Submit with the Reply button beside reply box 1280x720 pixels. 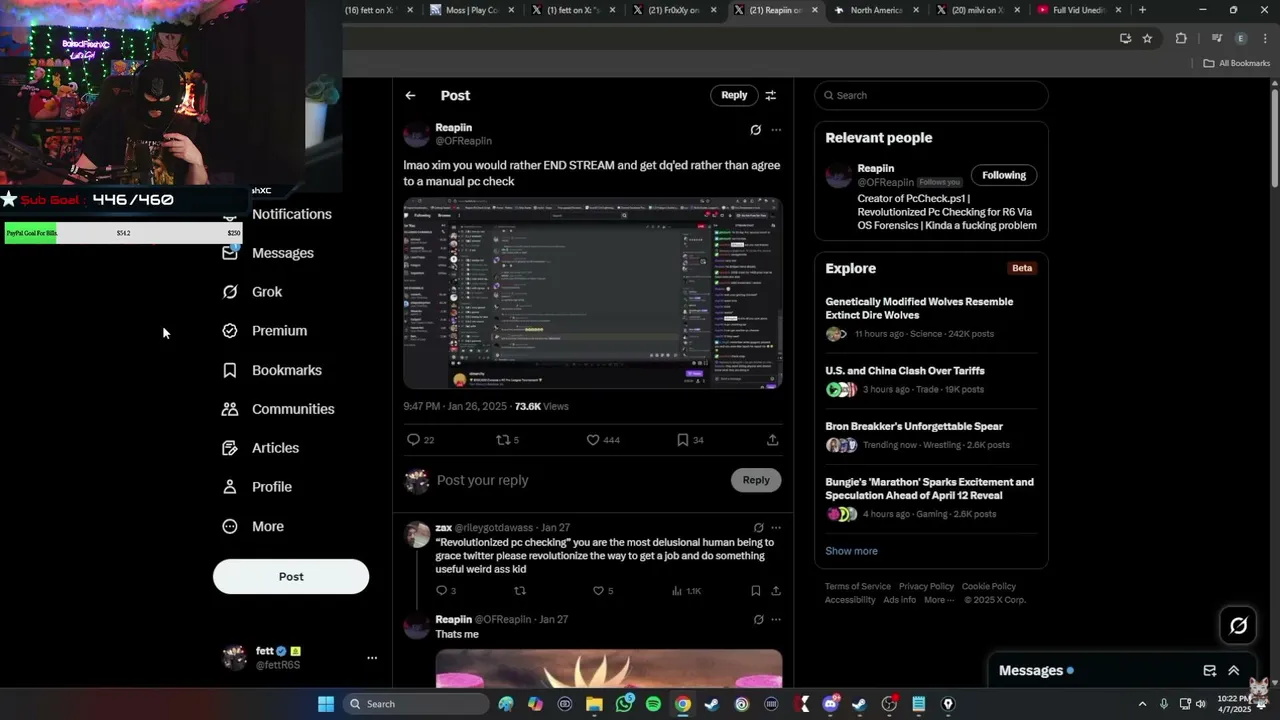pos(756,480)
